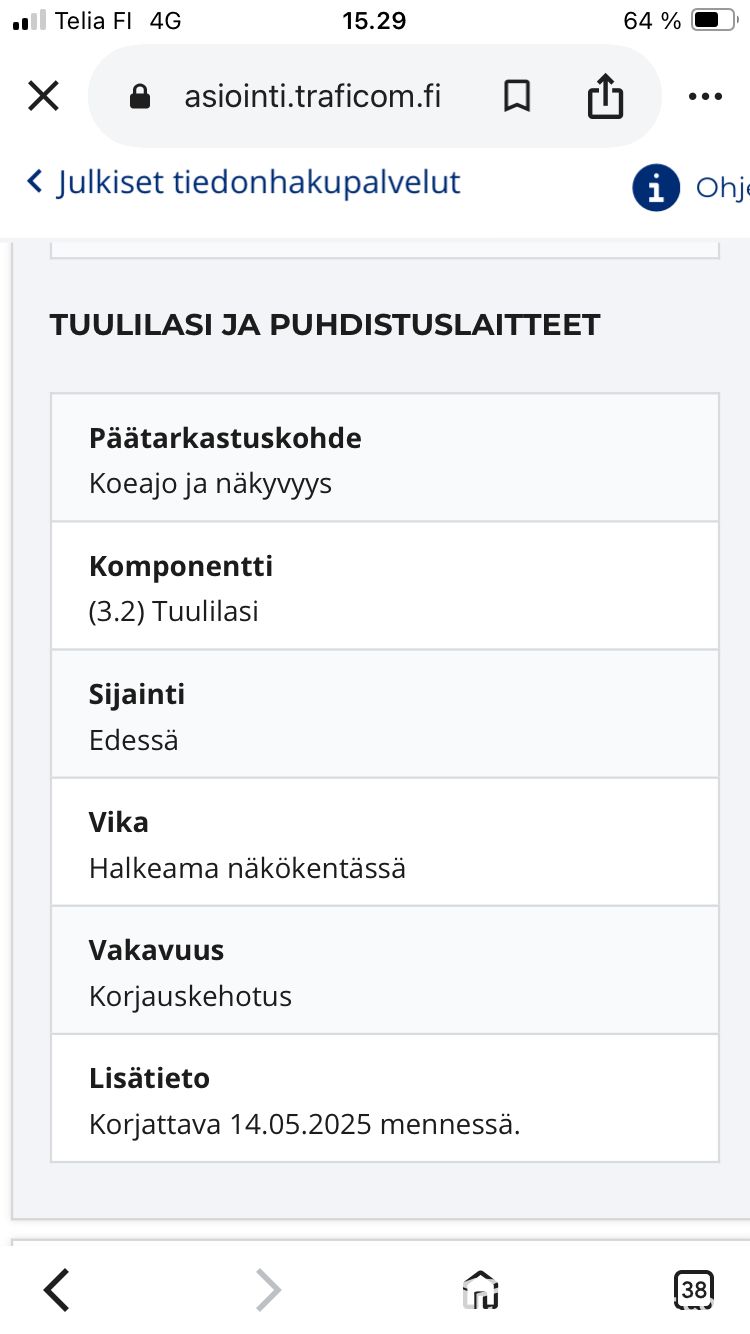
Task: Open the three-dots more options menu
Action: point(705,97)
